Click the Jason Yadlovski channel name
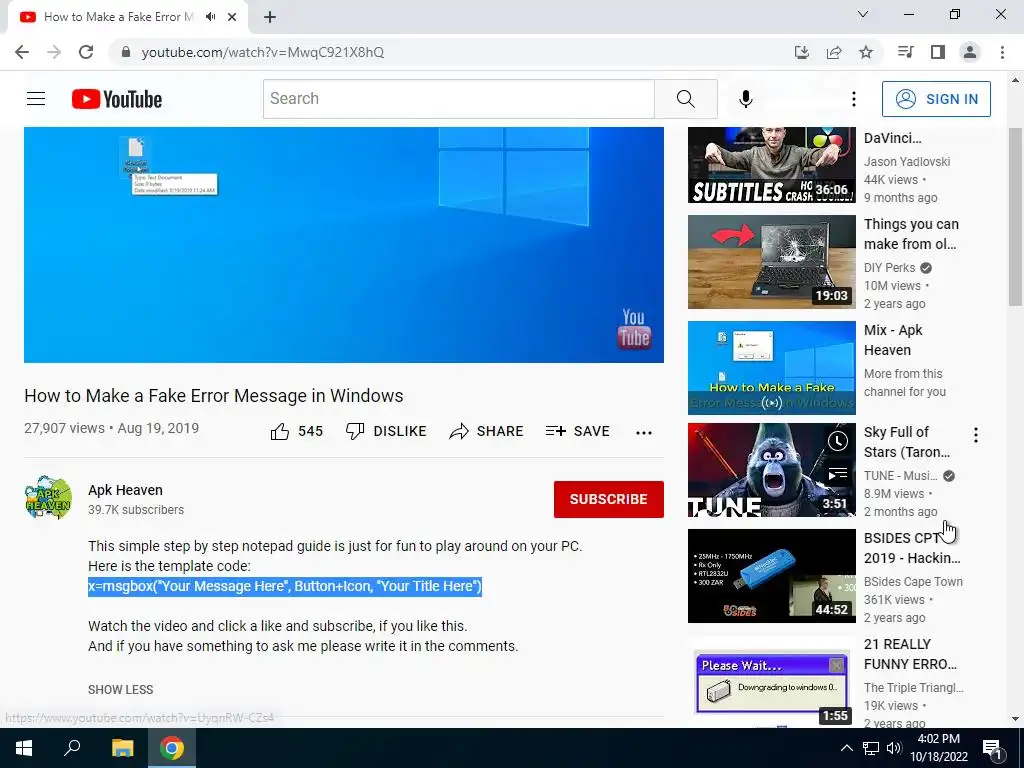 (907, 162)
